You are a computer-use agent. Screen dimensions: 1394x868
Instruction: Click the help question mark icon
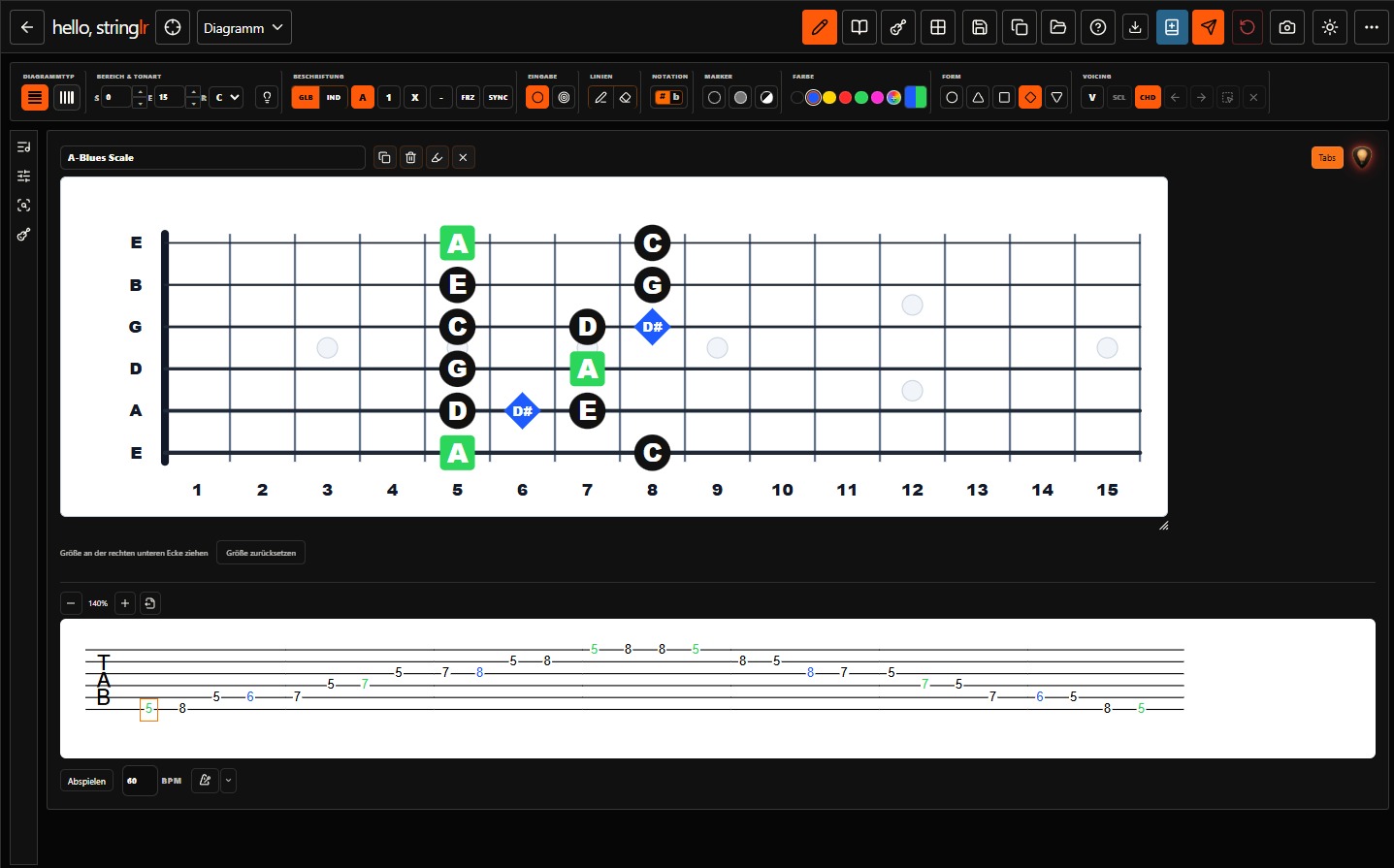coord(1098,27)
